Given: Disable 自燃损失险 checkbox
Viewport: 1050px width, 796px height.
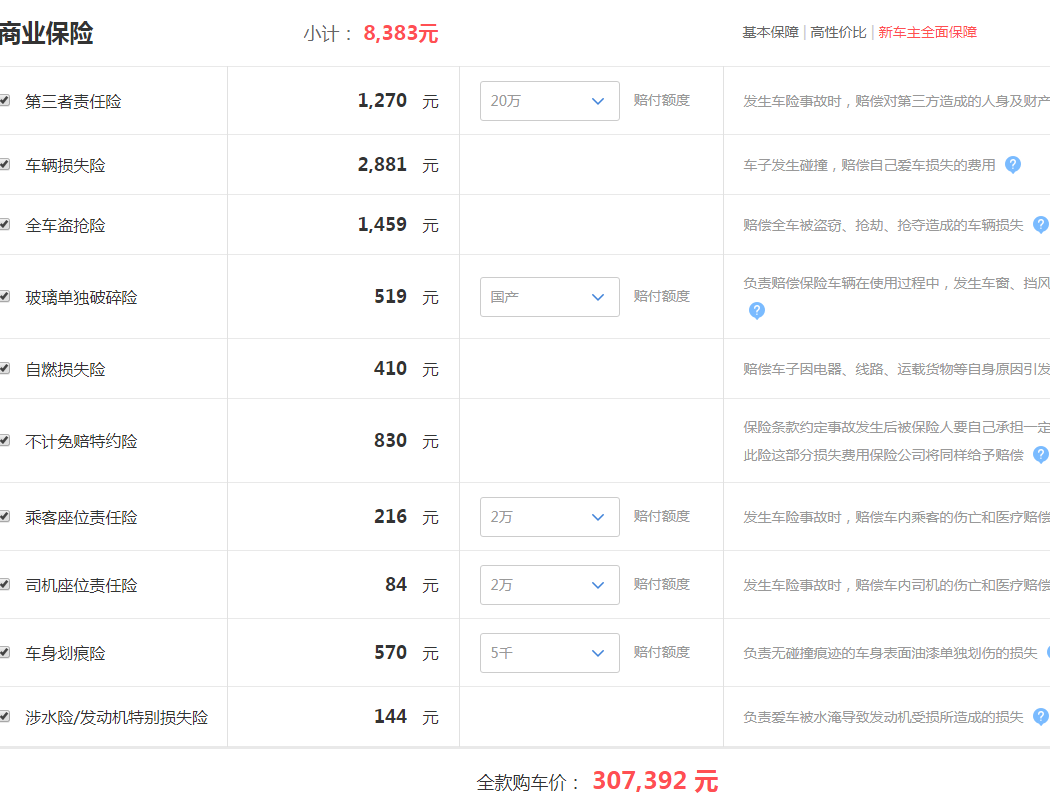Looking at the screenshot, I should [x=5, y=368].
